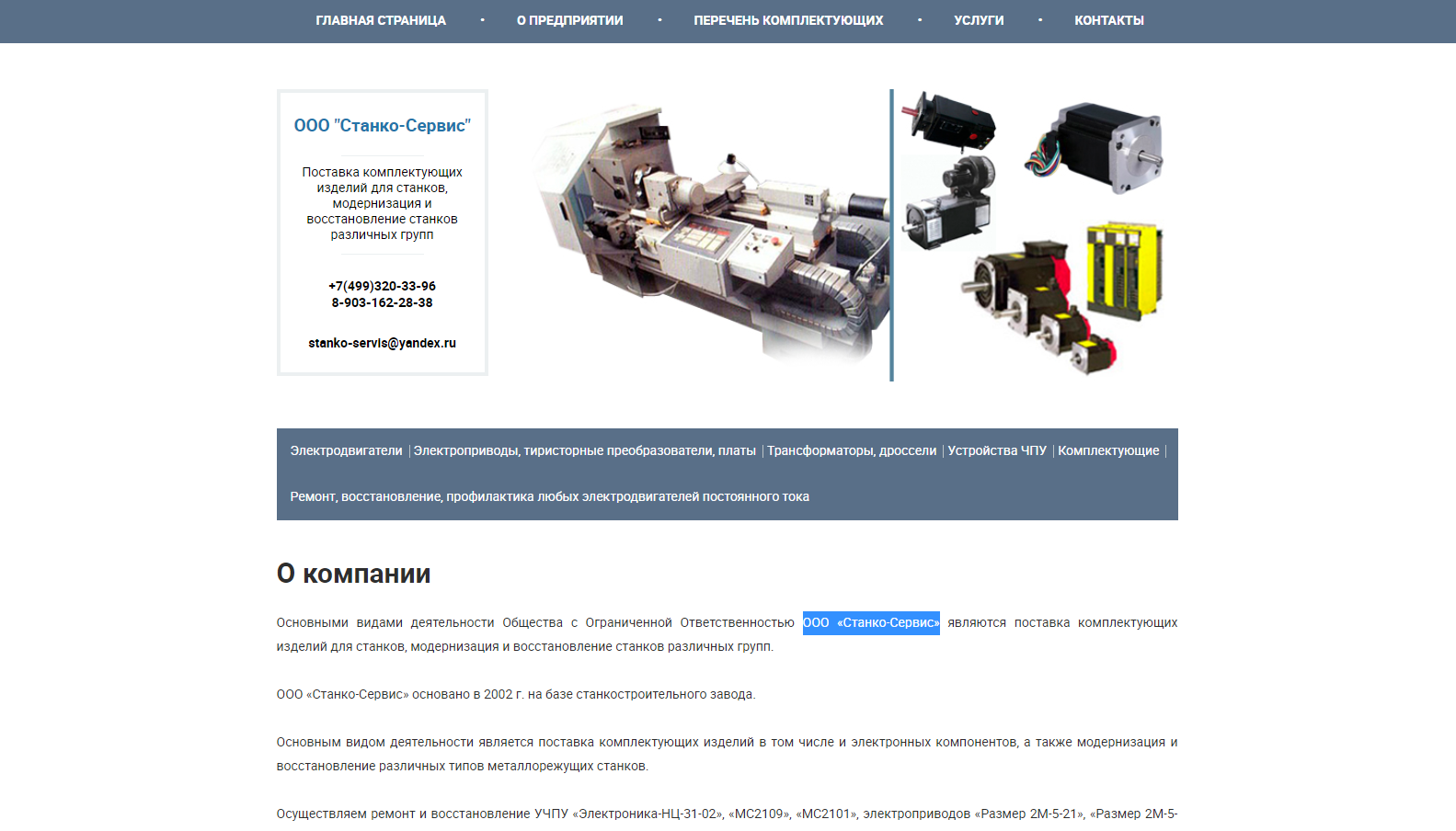1456x831 pixels.
Task: Open the ГЛАВНАЯ СТРАНИЦА menu item
Action: click(x=381, y=20)
